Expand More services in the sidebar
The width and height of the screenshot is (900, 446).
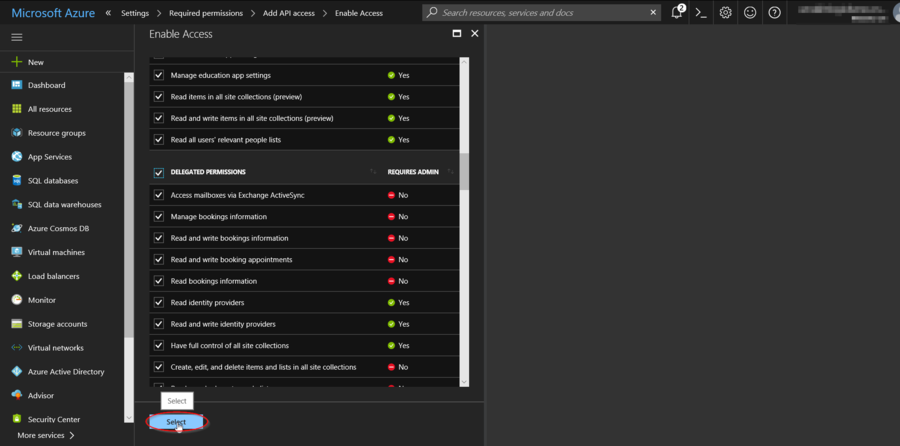pyautogui.click(x=45, y=435)
